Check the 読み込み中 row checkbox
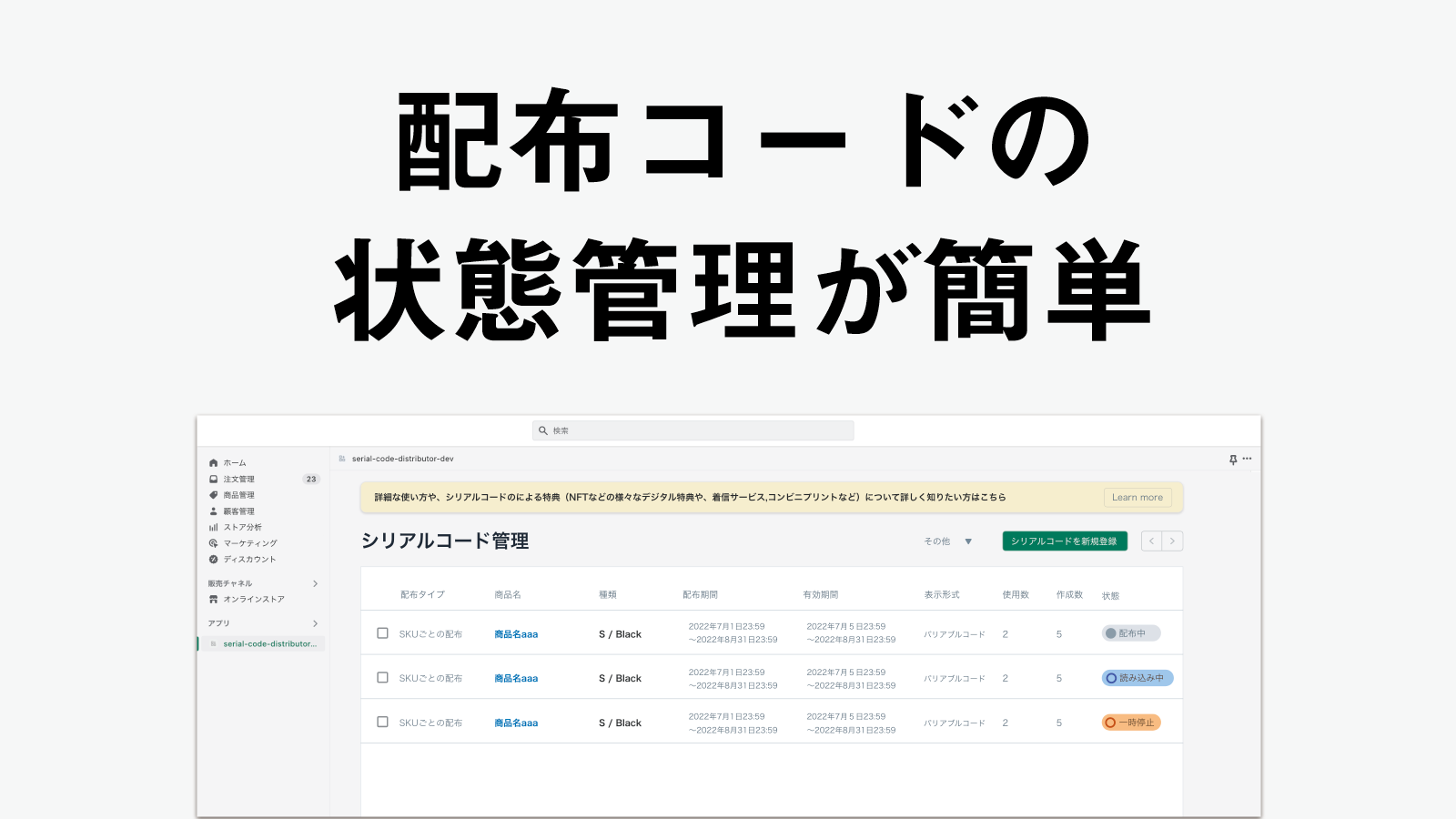Screen dimensions: 1456x819 (x=383, y=677)
